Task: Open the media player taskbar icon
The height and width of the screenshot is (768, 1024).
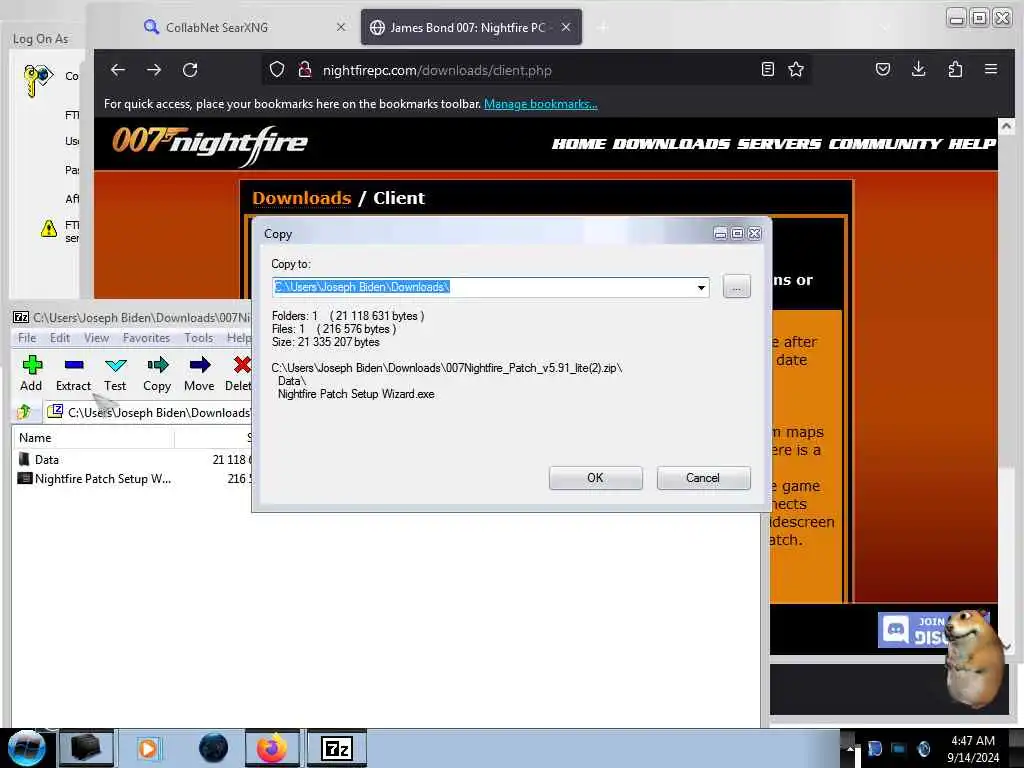Action: pyautogui.click(x=148, y=748)
